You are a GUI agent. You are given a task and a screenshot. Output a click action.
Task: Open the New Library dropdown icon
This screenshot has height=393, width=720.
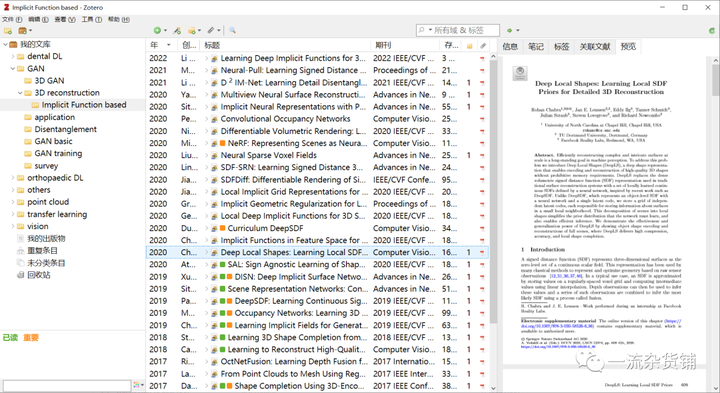[x=25, y=31]
